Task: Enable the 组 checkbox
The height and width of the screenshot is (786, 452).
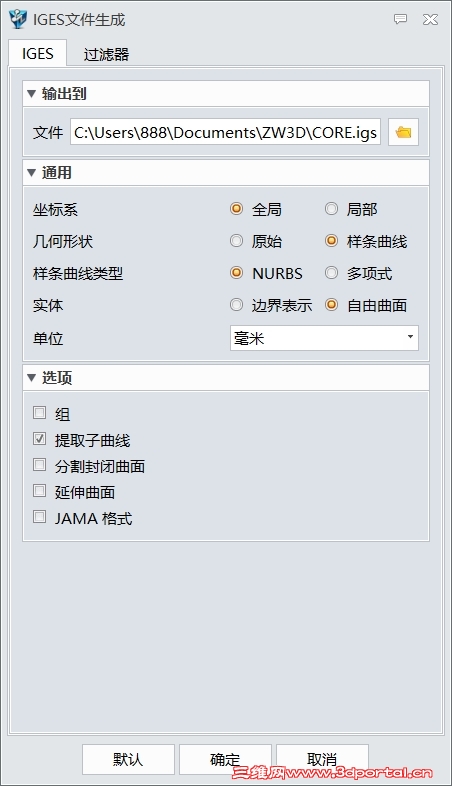Action: click(x=40, y=413)
